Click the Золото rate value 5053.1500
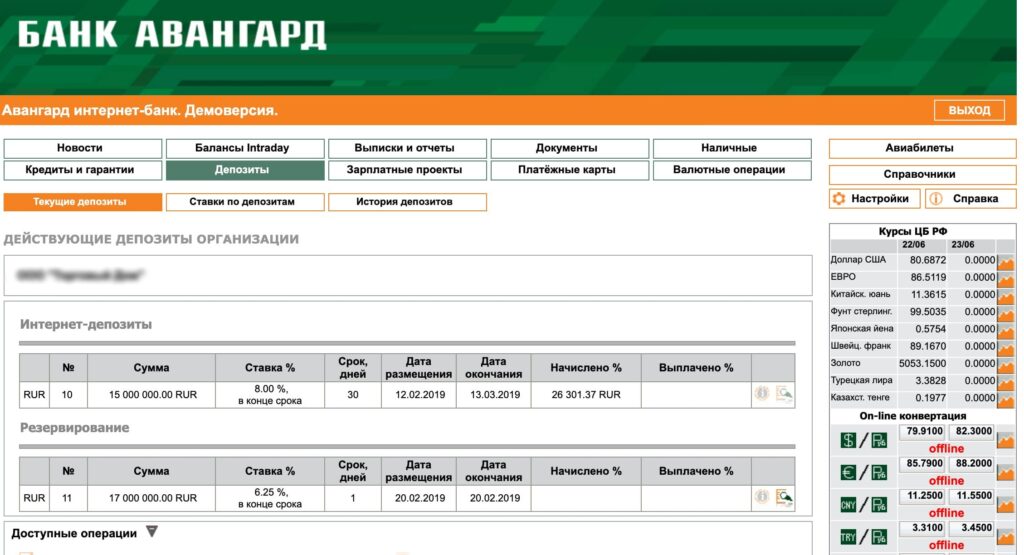 tap(922, 364)
